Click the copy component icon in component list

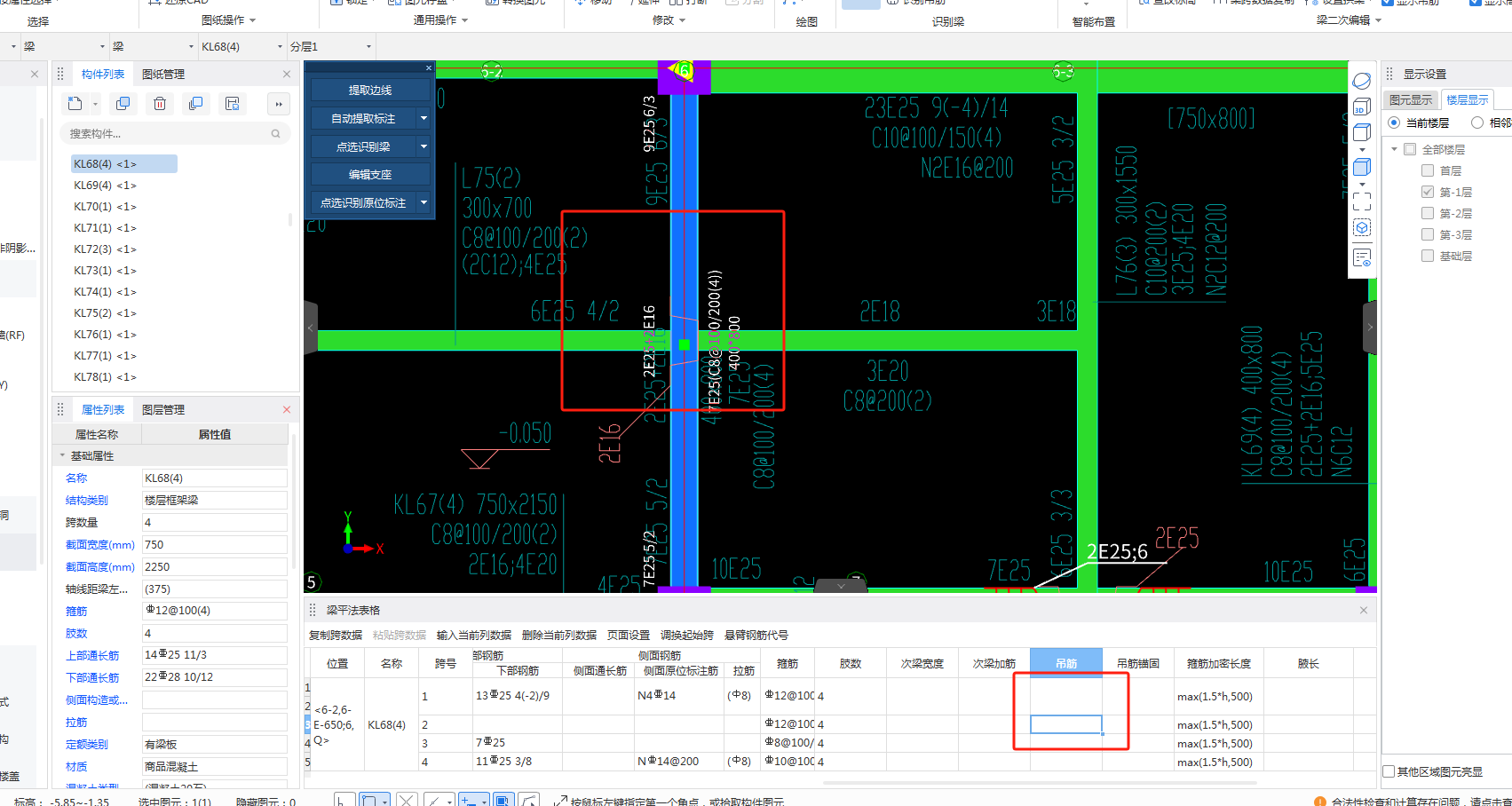(123, 104)
